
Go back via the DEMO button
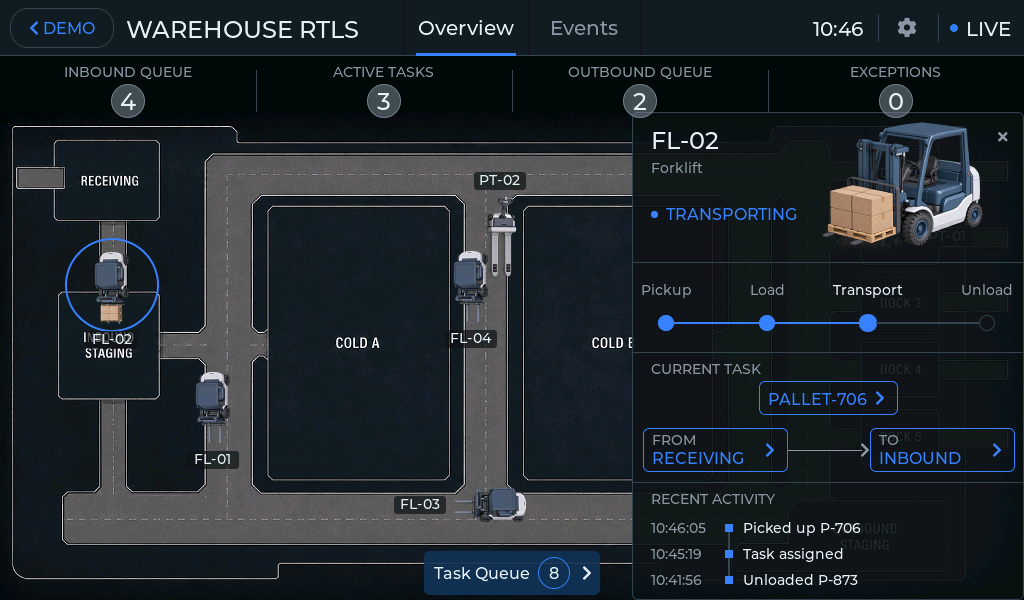point(62,28)
